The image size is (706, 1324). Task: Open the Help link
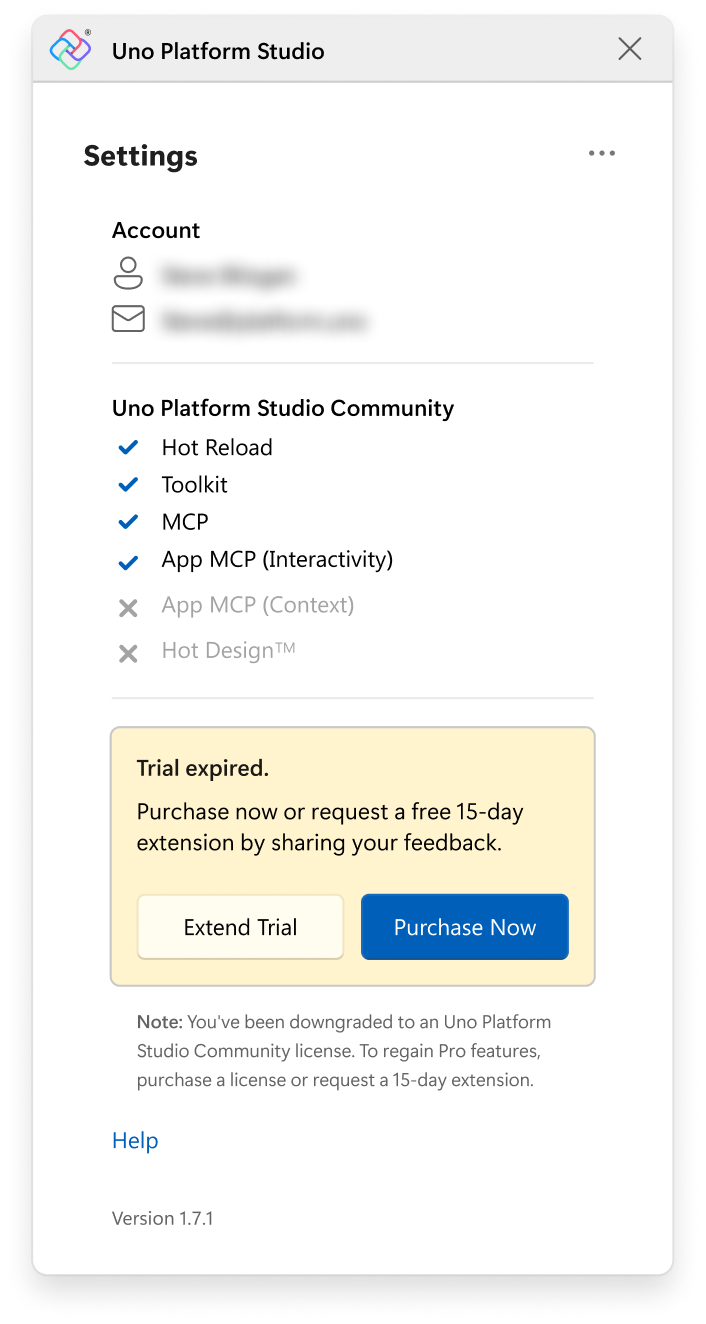(x=135, y=1141)
